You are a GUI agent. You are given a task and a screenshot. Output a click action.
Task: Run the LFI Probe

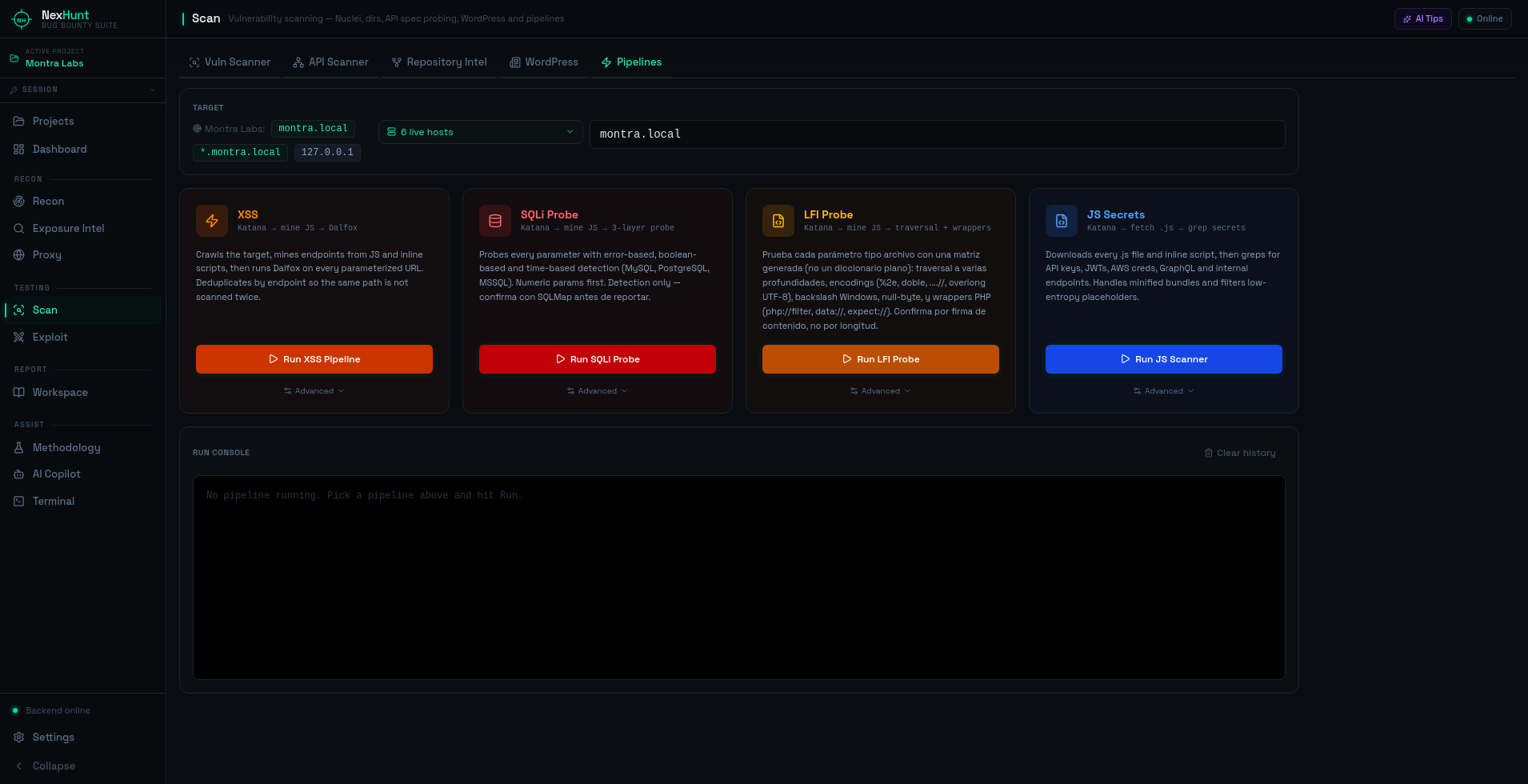[x=881, y=359]
